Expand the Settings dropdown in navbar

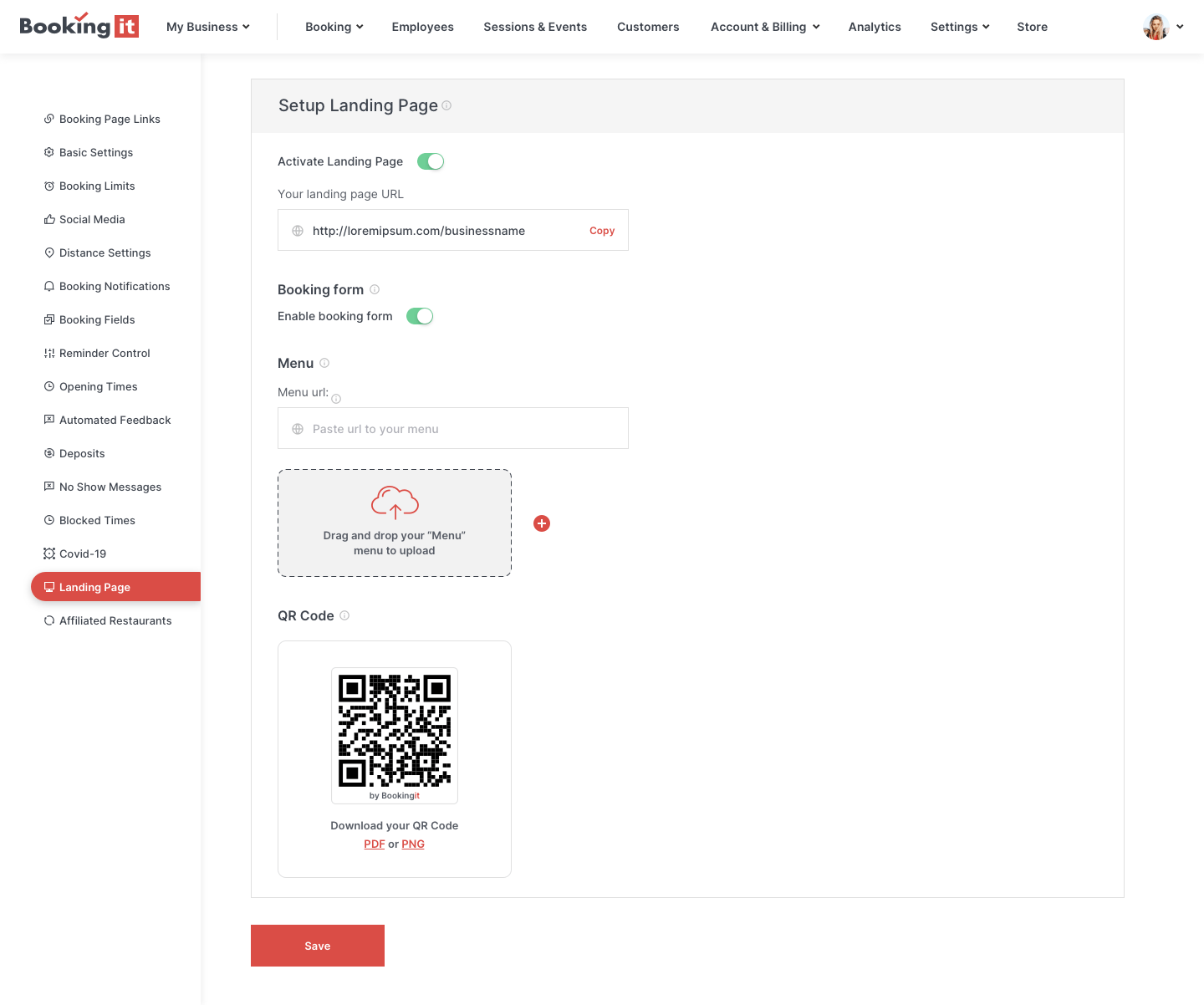point(960,27)
